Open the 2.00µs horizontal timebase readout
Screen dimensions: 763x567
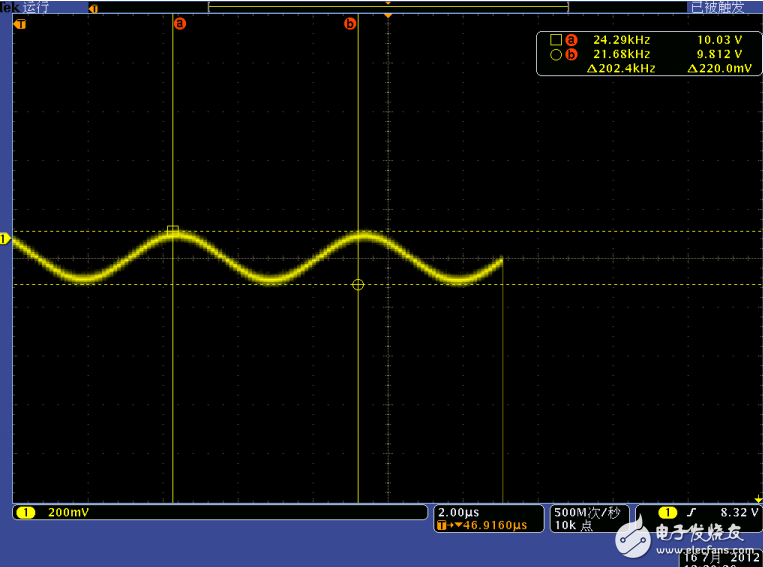click(459, 511)
